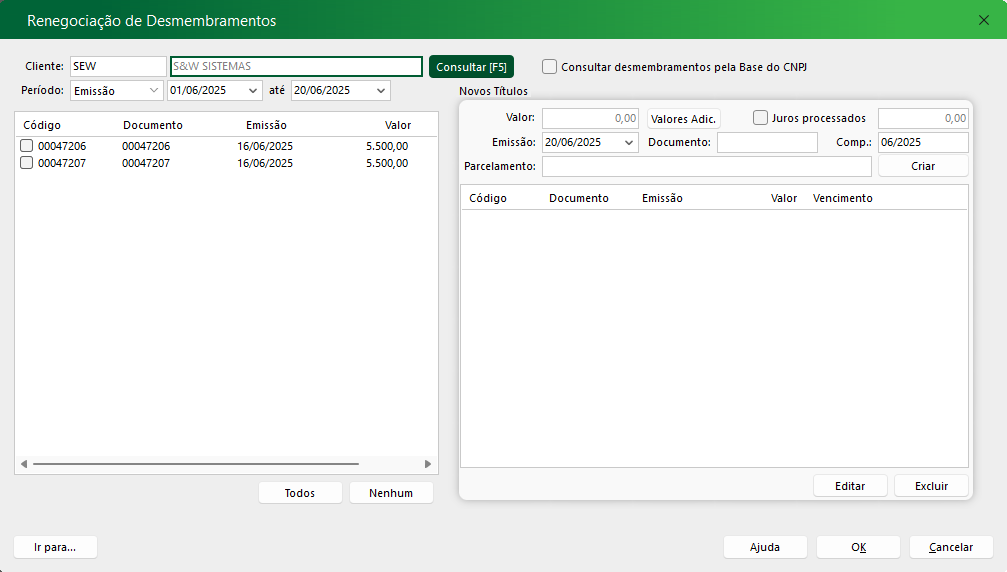
Task: Check the box for título 00047206
Action: click(27, 147)
